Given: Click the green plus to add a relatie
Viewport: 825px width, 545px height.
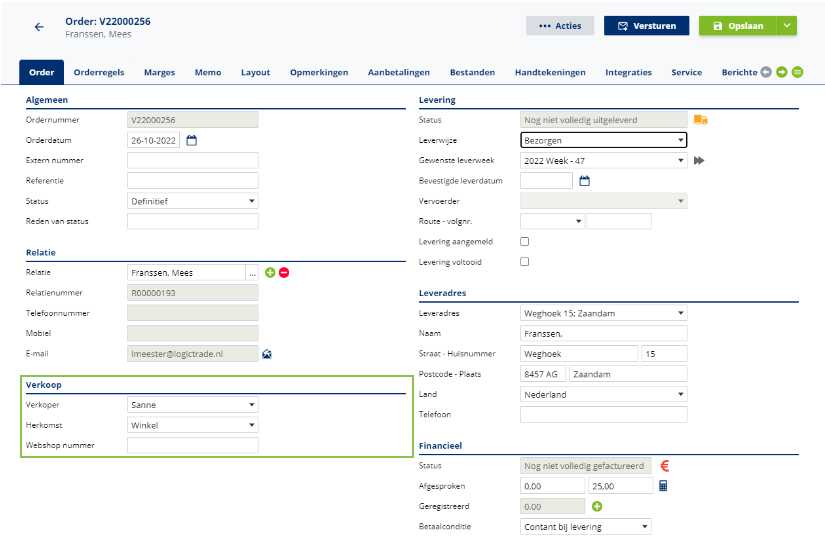Looking at the screenshot, I should point(270,273).
